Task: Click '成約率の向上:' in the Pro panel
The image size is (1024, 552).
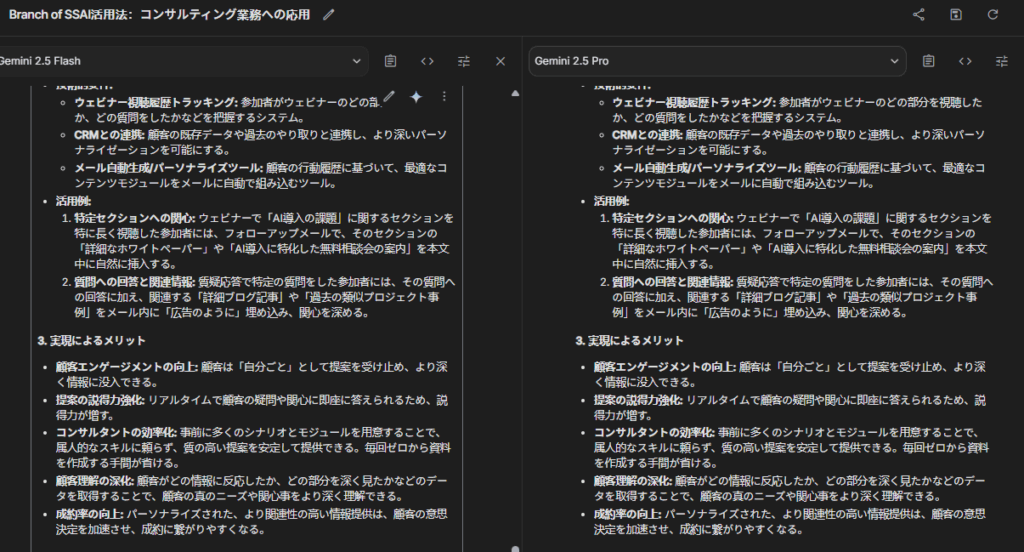Action: 628,514
